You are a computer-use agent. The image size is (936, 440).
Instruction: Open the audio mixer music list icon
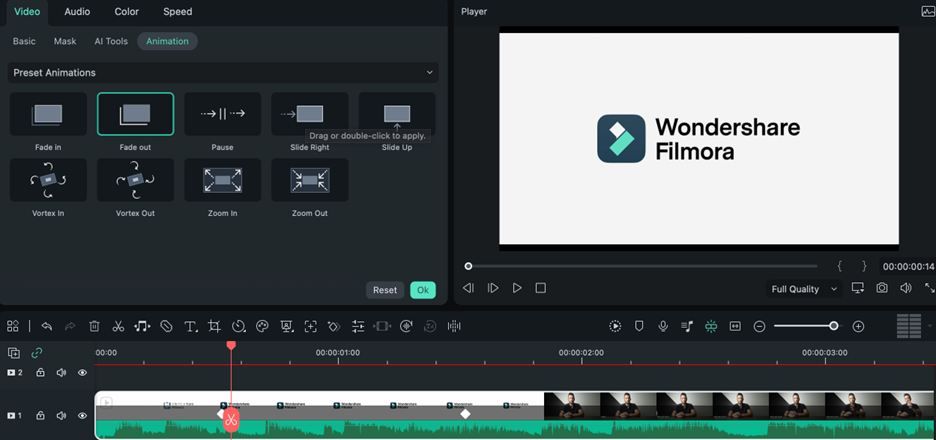(x=687, y=326)
